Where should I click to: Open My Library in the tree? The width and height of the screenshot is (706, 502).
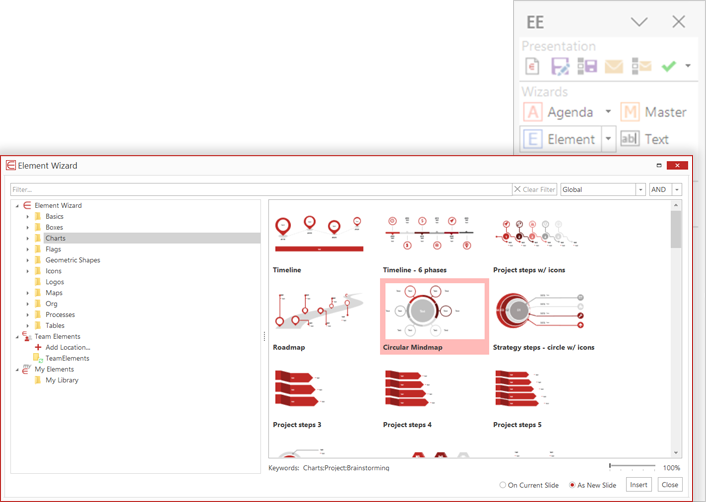(61, 380)
